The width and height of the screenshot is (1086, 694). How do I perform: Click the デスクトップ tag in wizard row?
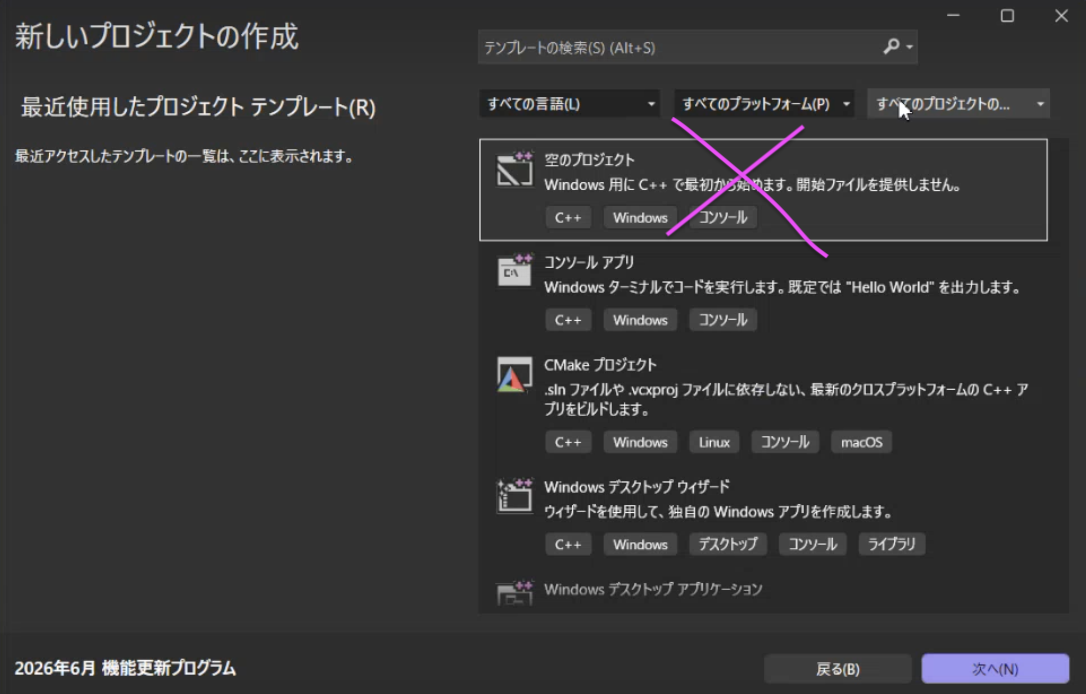click(728, 544)
